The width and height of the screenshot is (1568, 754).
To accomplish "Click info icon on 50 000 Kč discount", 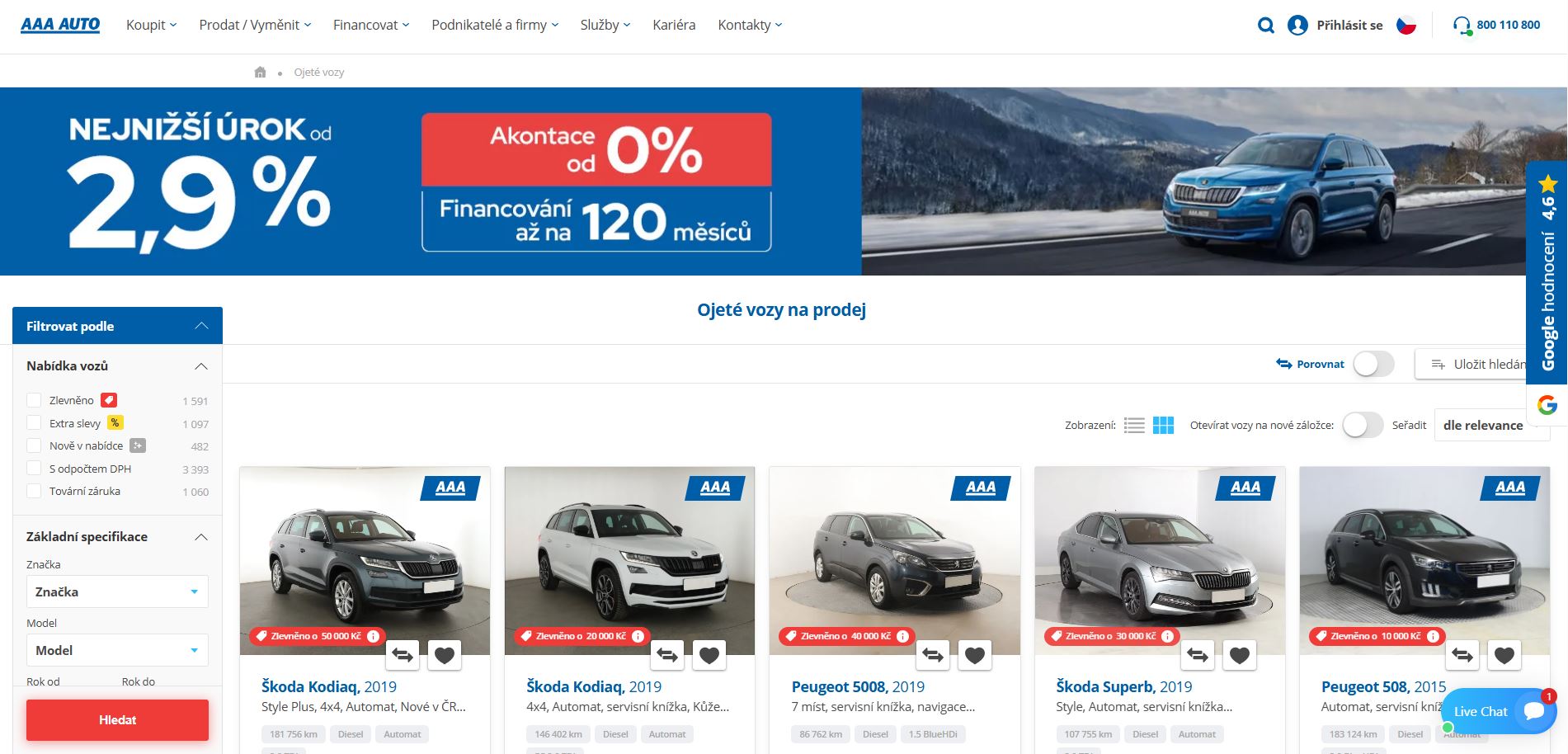I will click(373, 636).
